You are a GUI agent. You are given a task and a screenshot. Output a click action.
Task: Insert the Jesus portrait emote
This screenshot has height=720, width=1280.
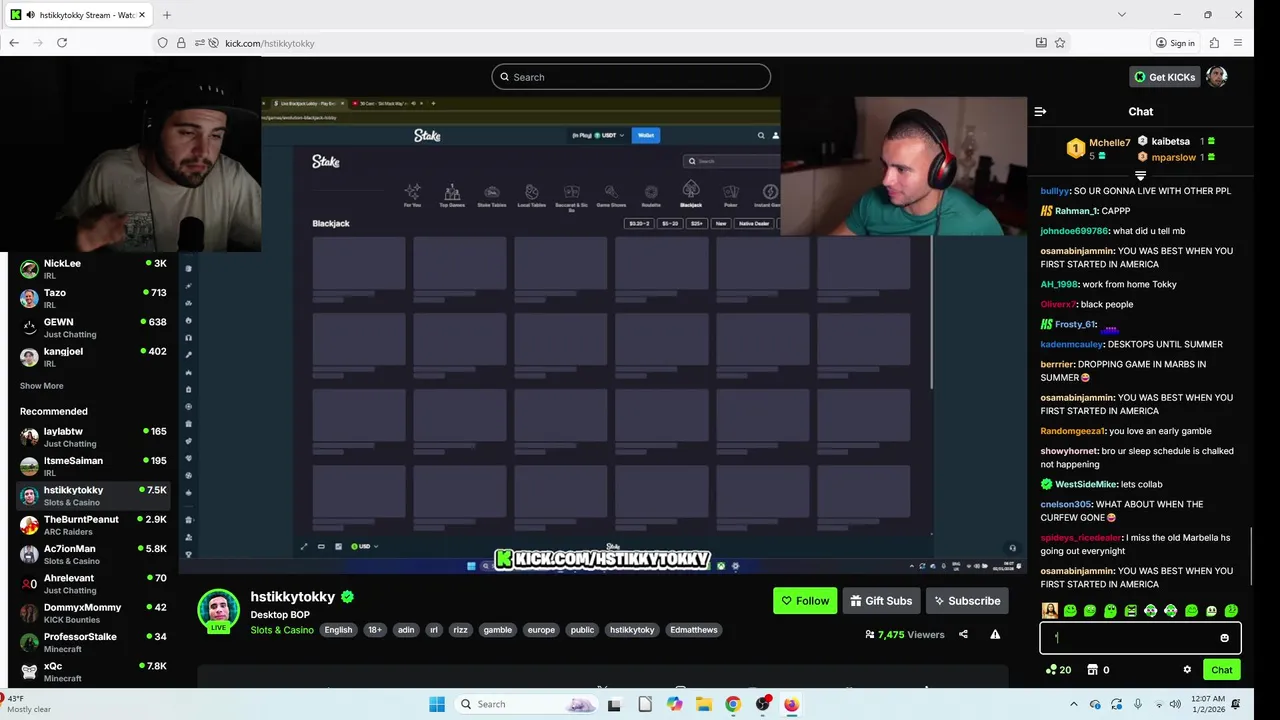click(x=1050, y=611)
